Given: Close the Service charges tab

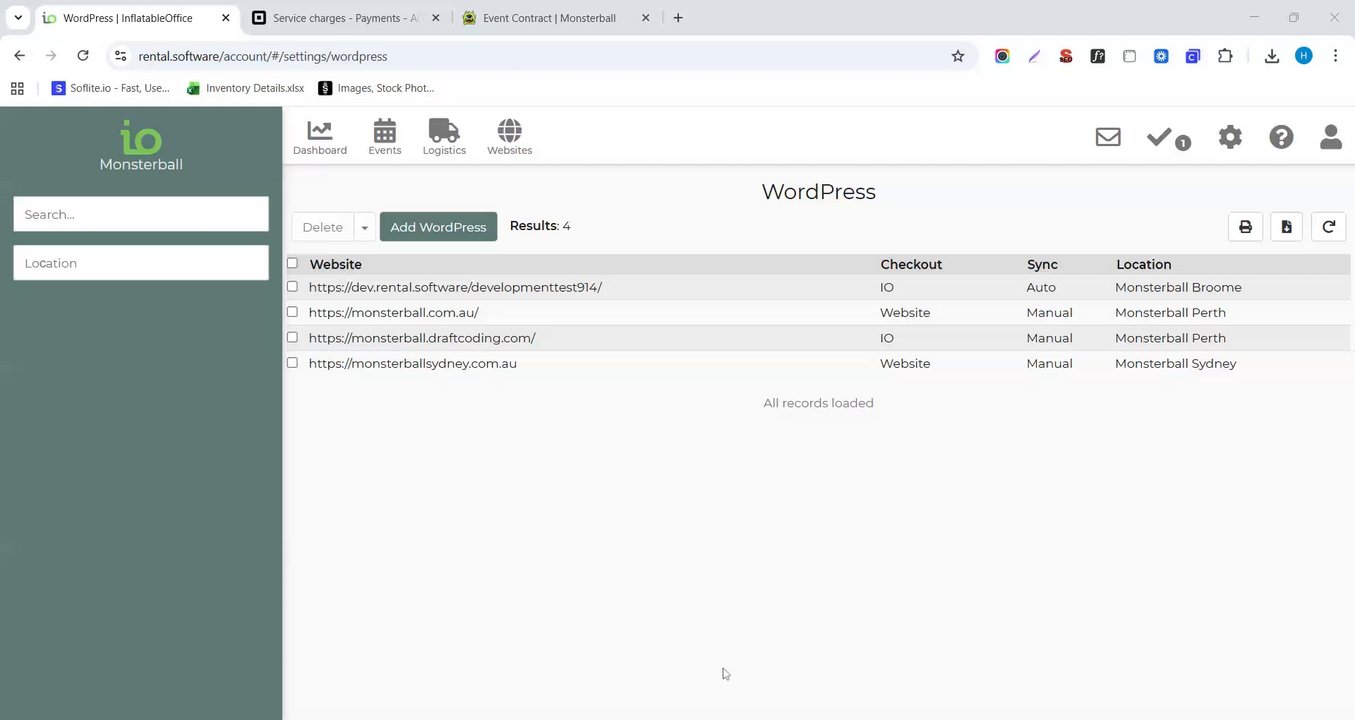Looking at the screenshot, I should point(435,18).
